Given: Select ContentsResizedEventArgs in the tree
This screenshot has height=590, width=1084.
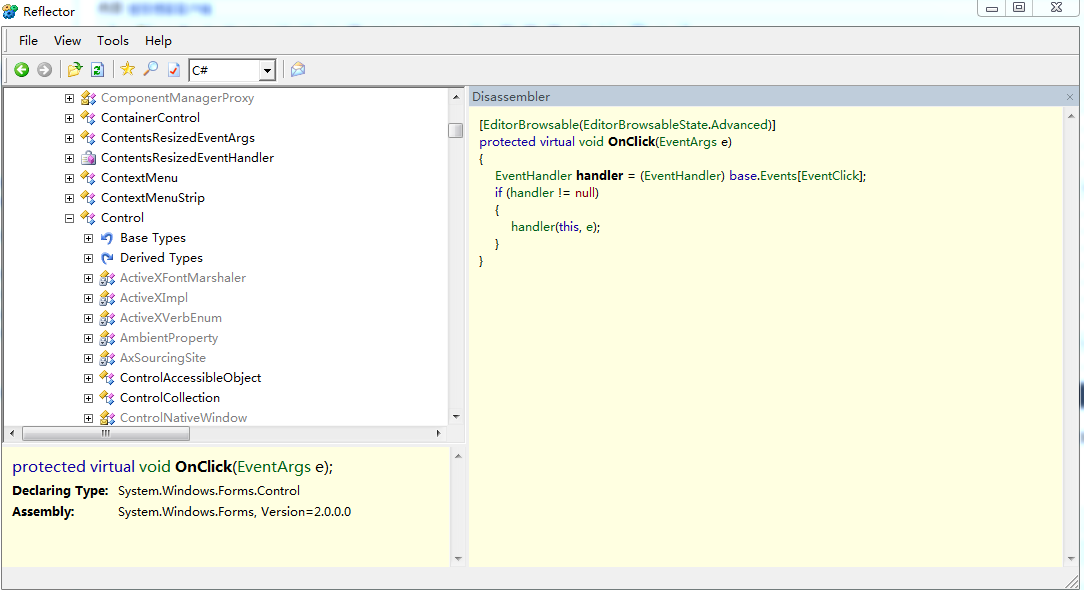Looking at the screenshot, I should point(178,138).
